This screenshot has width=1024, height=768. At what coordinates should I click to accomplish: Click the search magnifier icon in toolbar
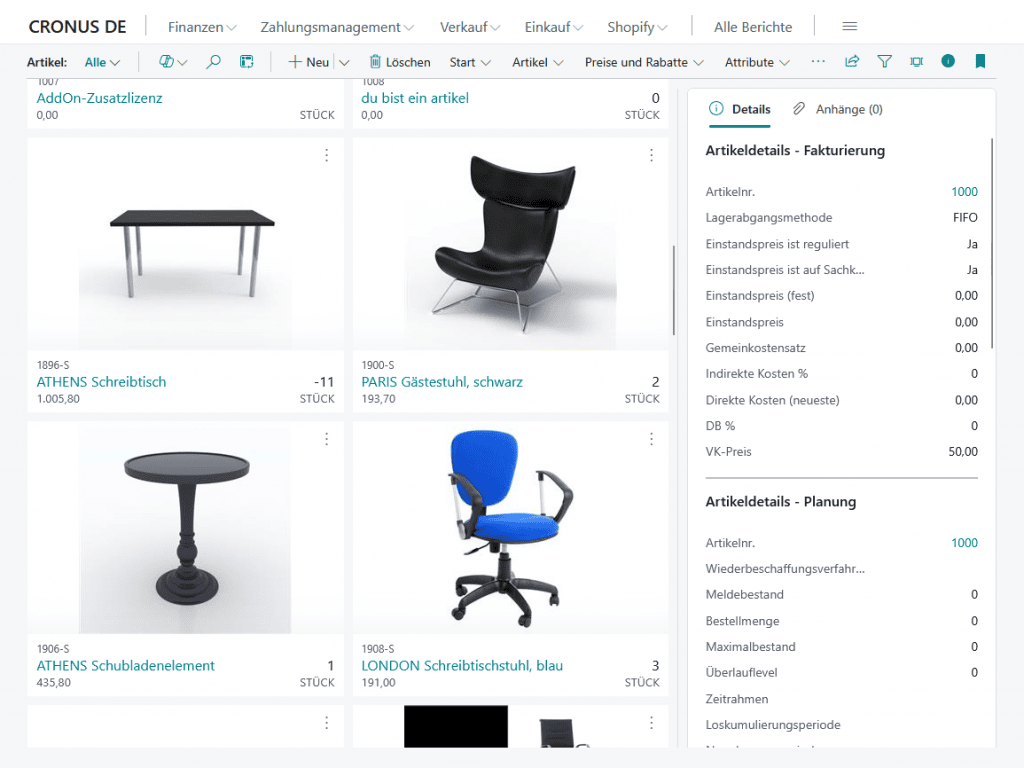(213, 62)
